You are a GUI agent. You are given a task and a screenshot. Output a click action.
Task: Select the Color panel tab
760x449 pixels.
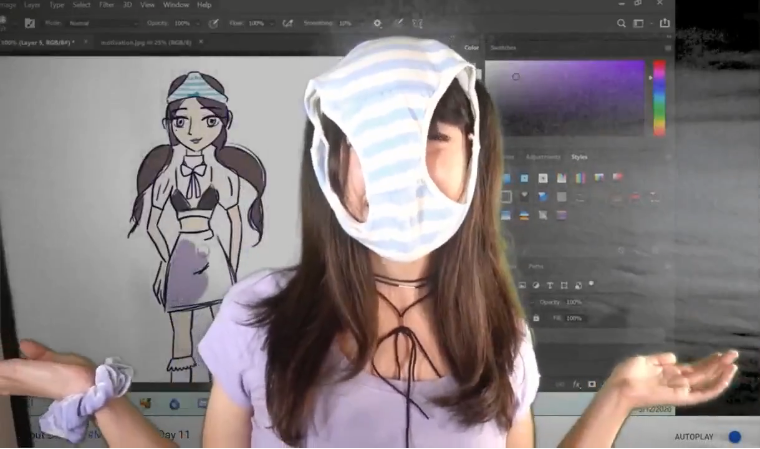tap(471, 48)
